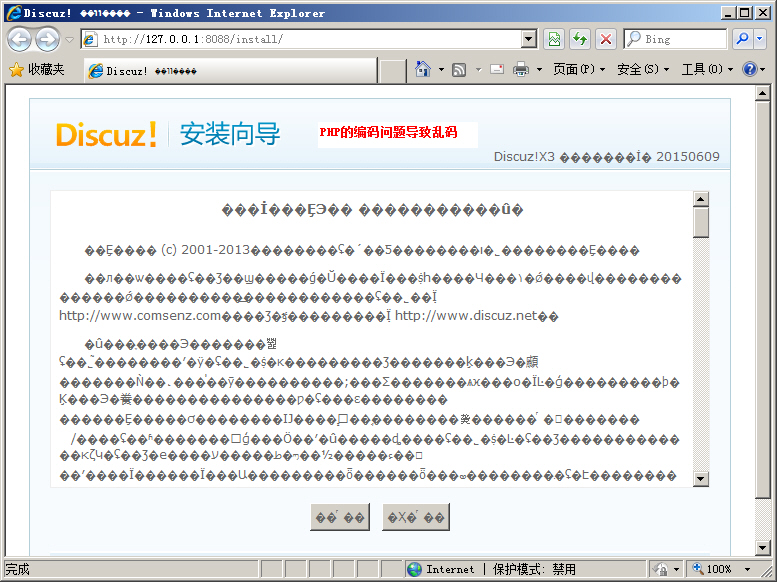Select the Discuz! browser tab
Screen dimensions: 777x582
click(x=230, y=71)
